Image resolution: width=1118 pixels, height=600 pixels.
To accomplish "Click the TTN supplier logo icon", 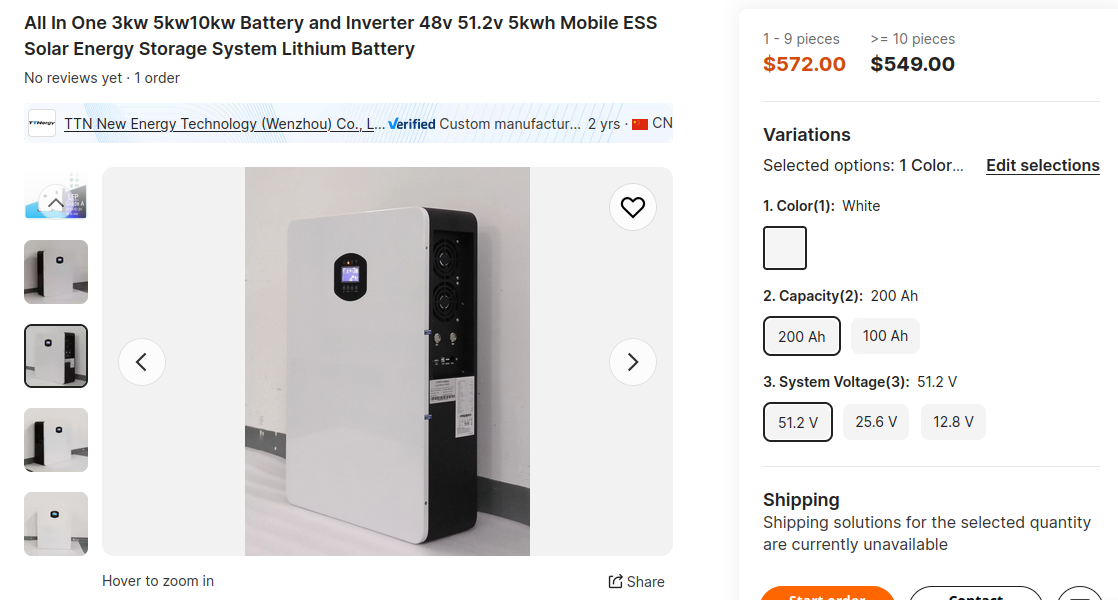I will click(x=42, y=123).
